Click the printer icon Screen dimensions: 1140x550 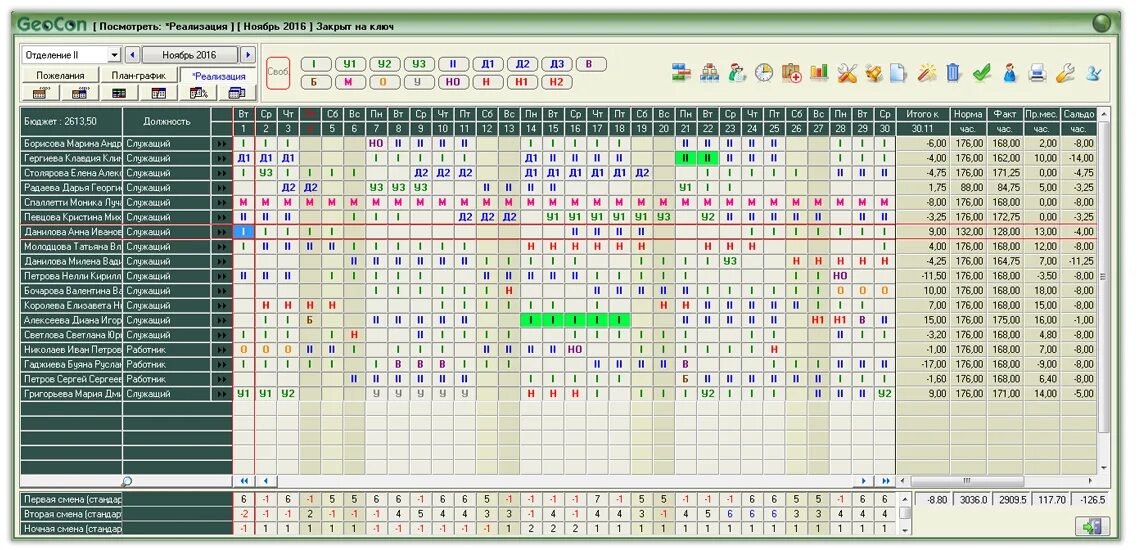[x=1037, y=72]
